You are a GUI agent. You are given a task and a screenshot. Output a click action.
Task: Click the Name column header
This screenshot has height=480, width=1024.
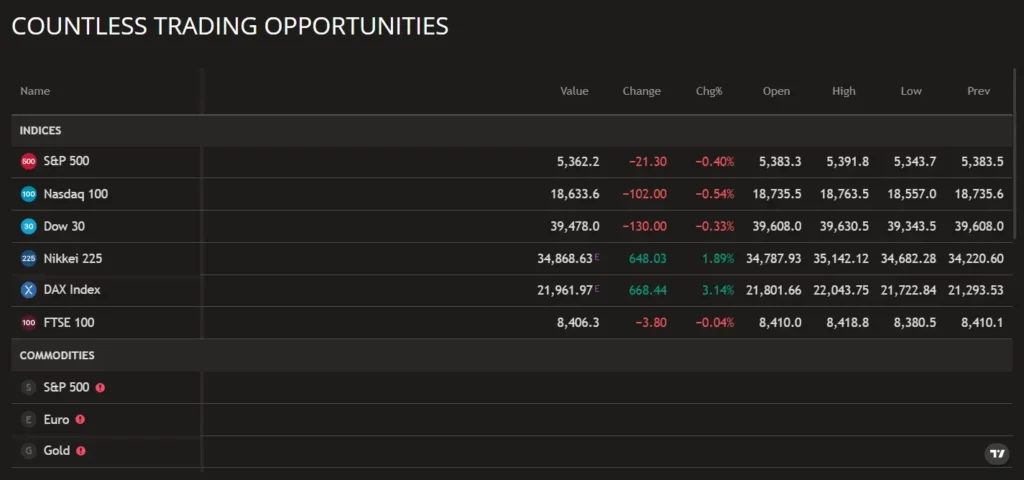35,91
